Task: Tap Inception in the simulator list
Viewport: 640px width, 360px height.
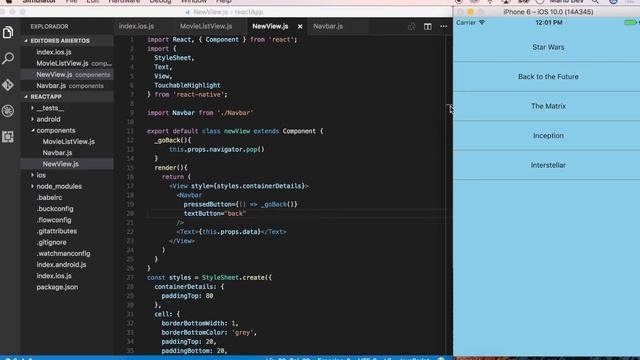Action: click(x=548, y=136)
